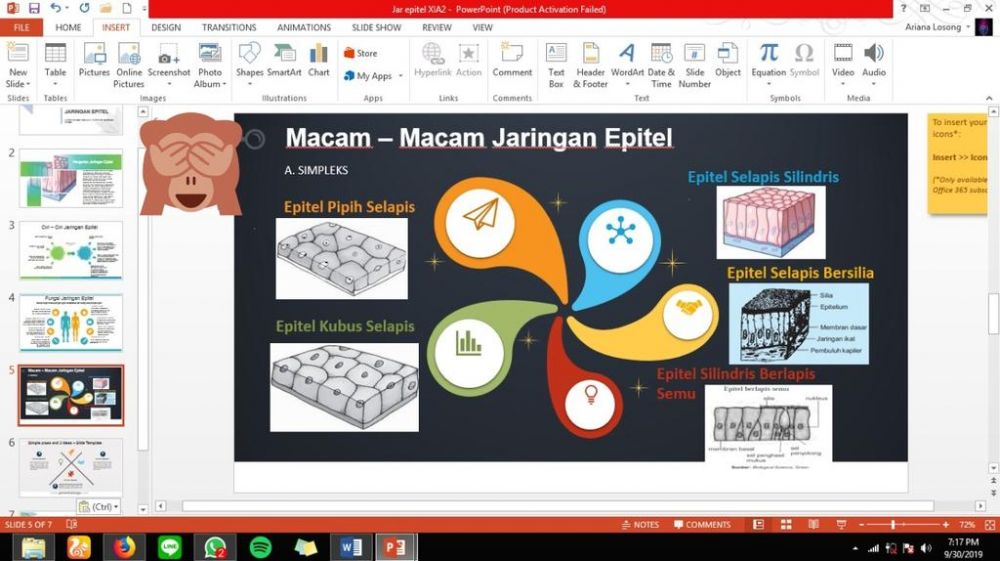Open the REVIEW tab
This screenshot has height=561, width=1000.
coord(437,27)
